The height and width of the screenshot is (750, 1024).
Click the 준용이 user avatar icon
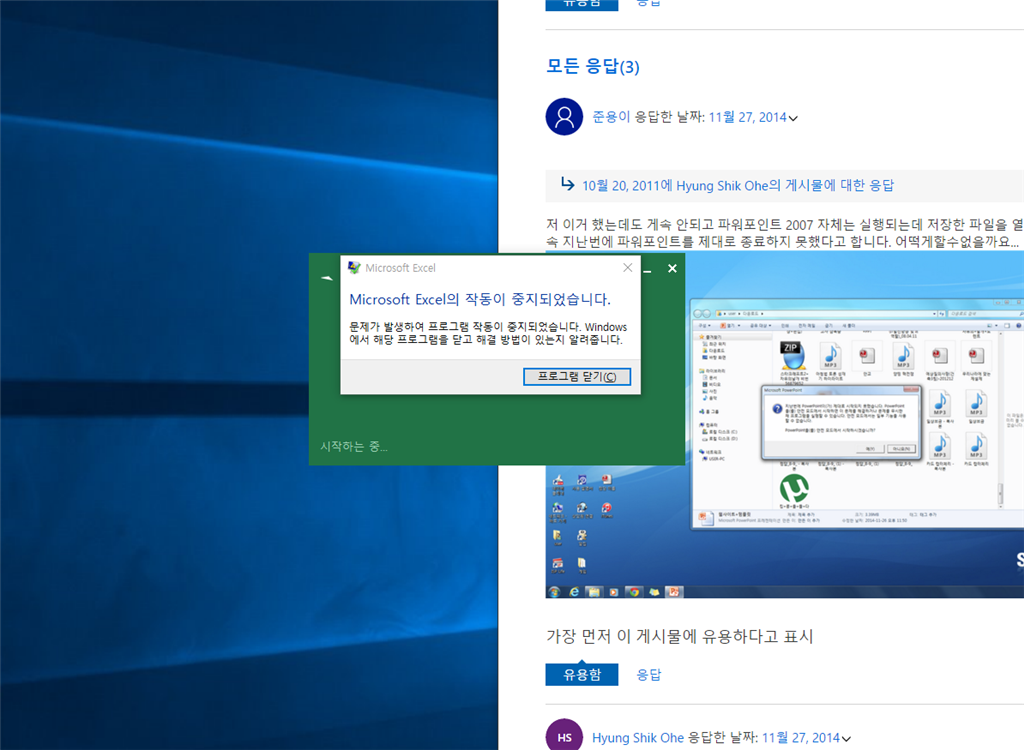tap(564, 117)
